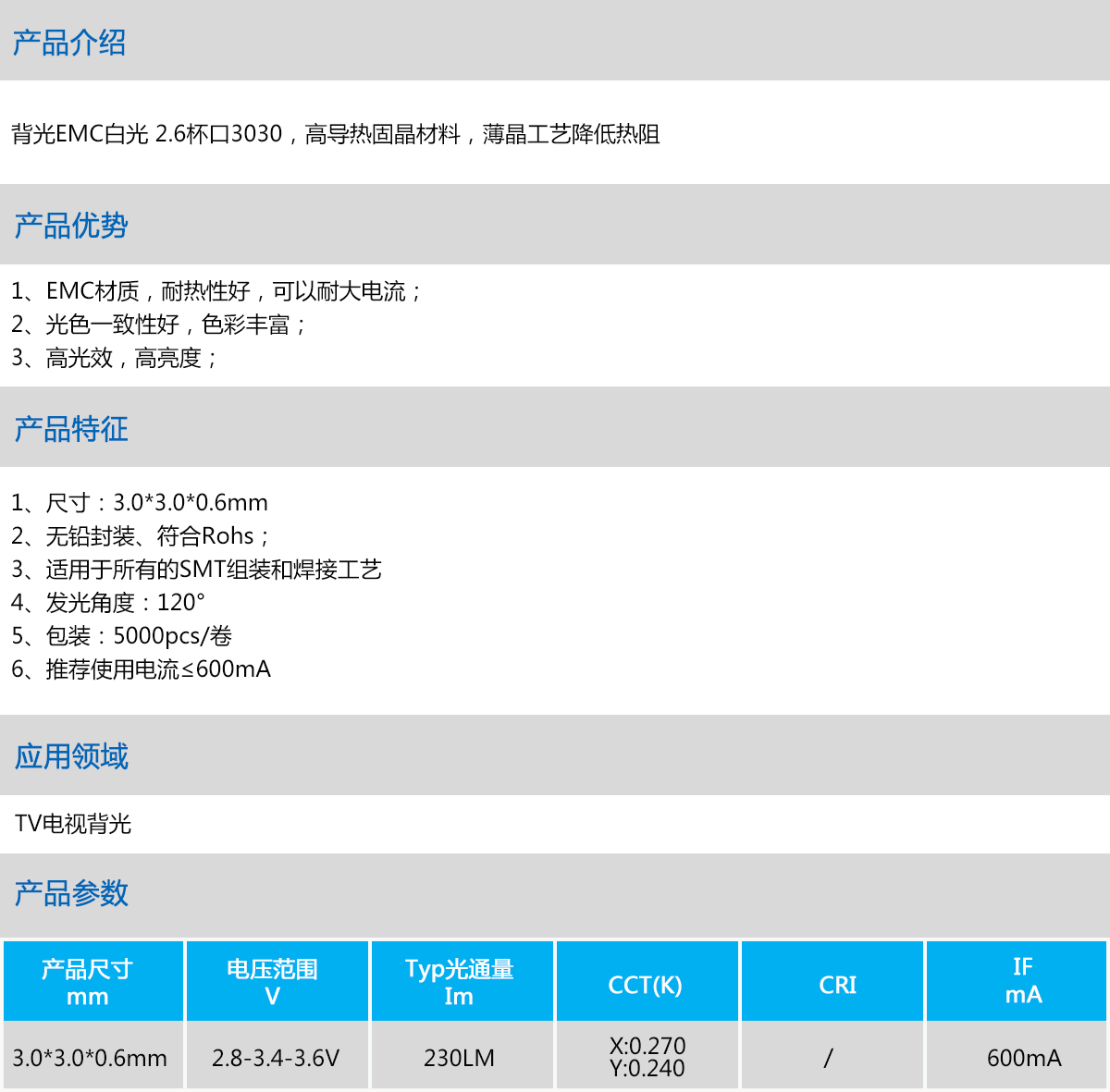Click the 电压范围 V table header
The height and width of the screenshot is (1092, 1110).
coord(277,981)
